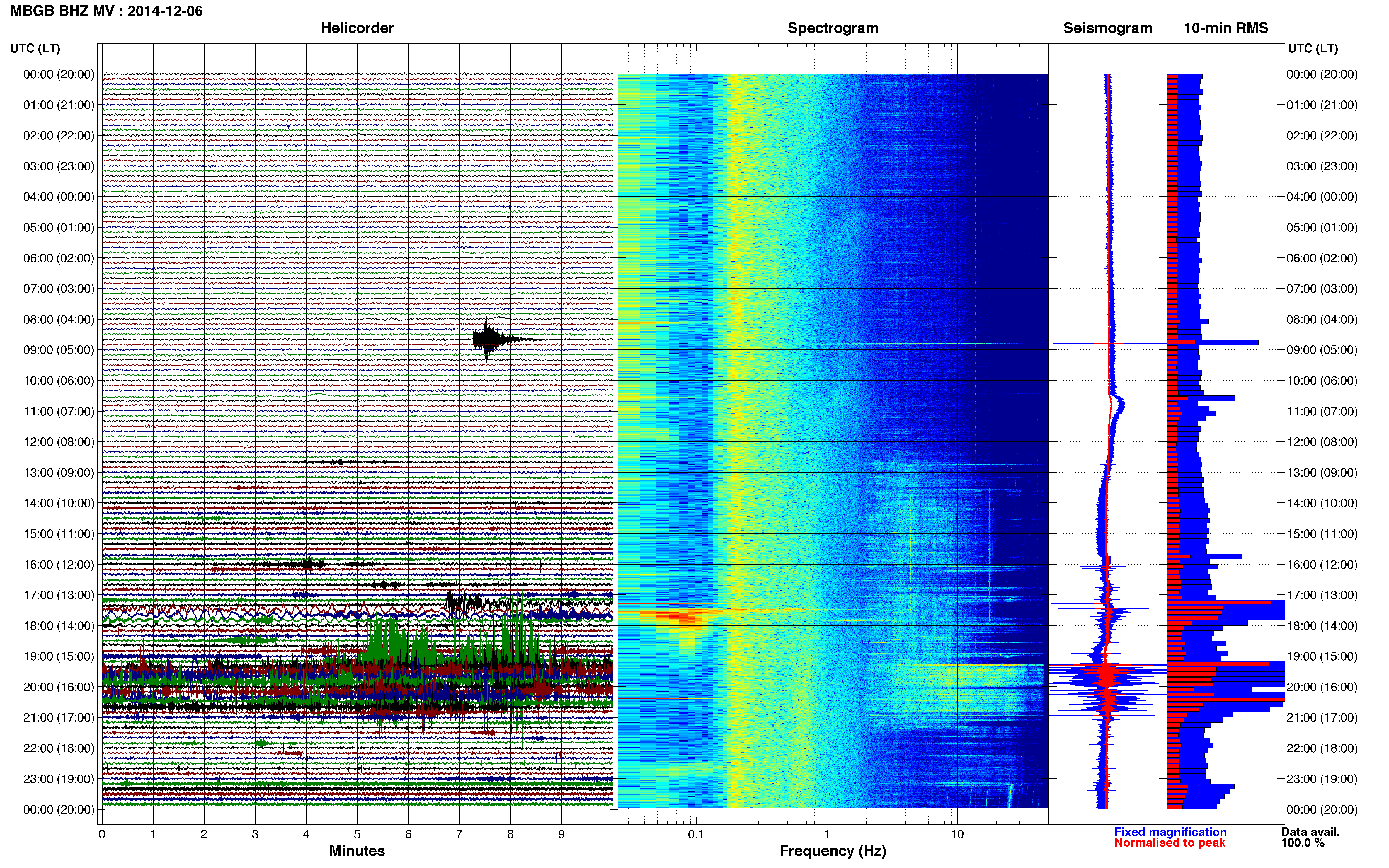
Task: Click the 'UTC (LT)' label left of Helicorder
Action: click(x=35, y=48)
